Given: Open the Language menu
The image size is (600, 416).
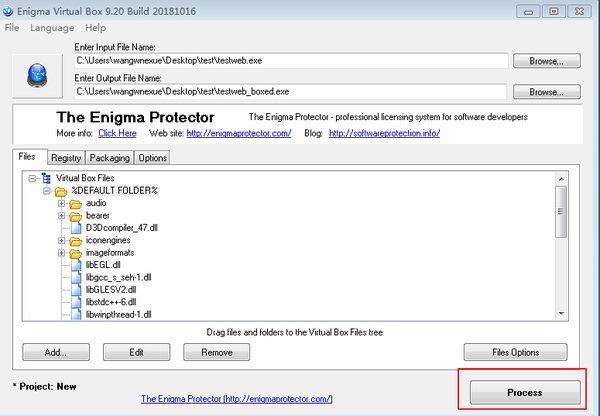Looking at the screenshot, I should 52,28.
